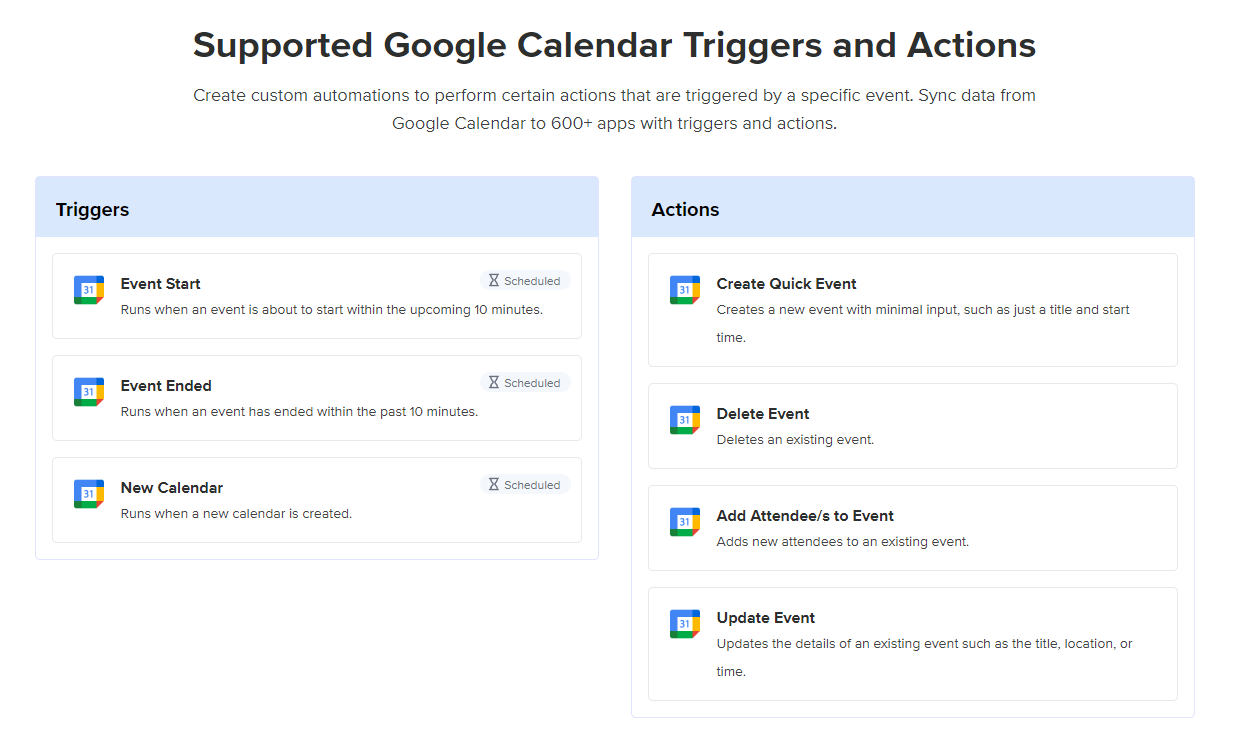Click the Scheduled badge next to Event Start
The image size is (1242, 737).
pos(524,280)
